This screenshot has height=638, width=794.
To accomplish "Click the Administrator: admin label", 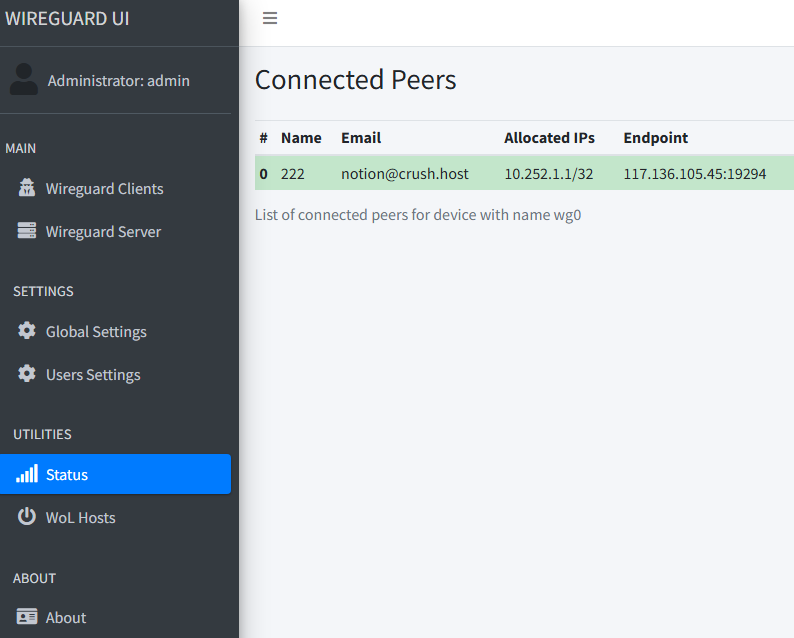I will (118, 81).
